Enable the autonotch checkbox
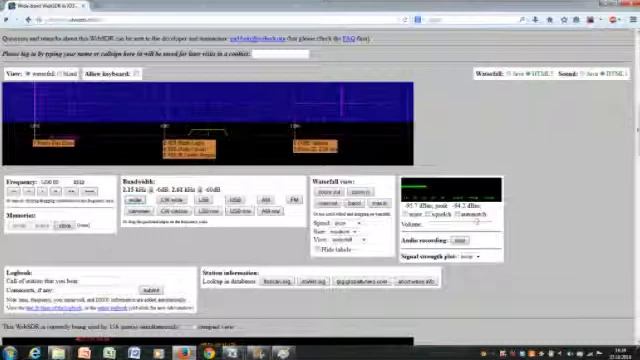The width and height of the screenshot is (640, 360). coord(458,214)
